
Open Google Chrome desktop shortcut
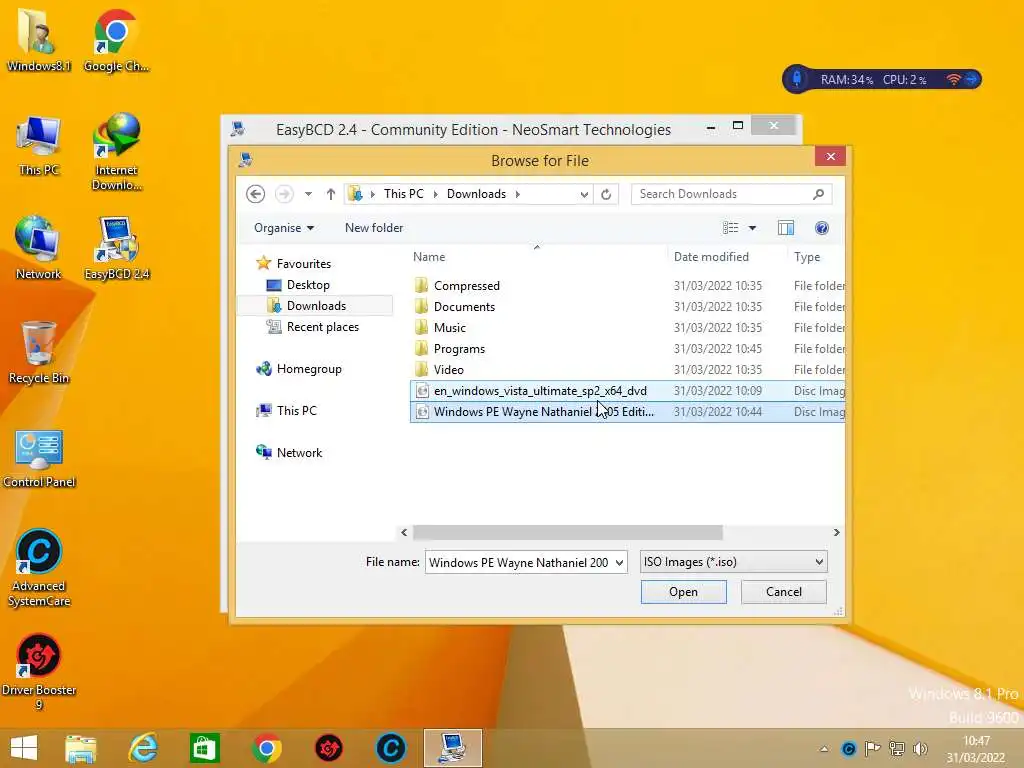coord(116,40)
